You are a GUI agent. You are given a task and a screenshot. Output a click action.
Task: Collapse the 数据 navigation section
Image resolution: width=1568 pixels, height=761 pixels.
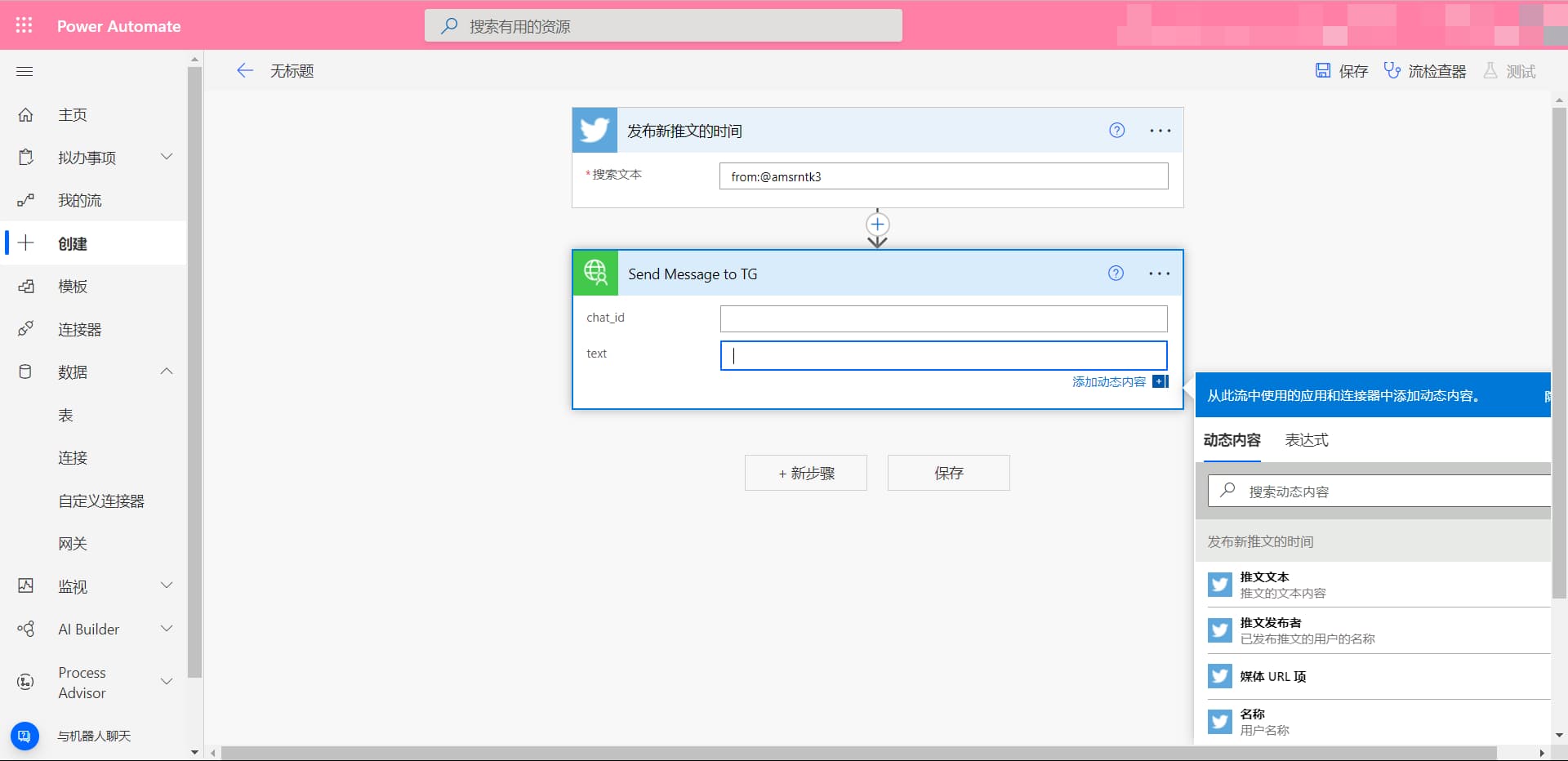[167, 372]
